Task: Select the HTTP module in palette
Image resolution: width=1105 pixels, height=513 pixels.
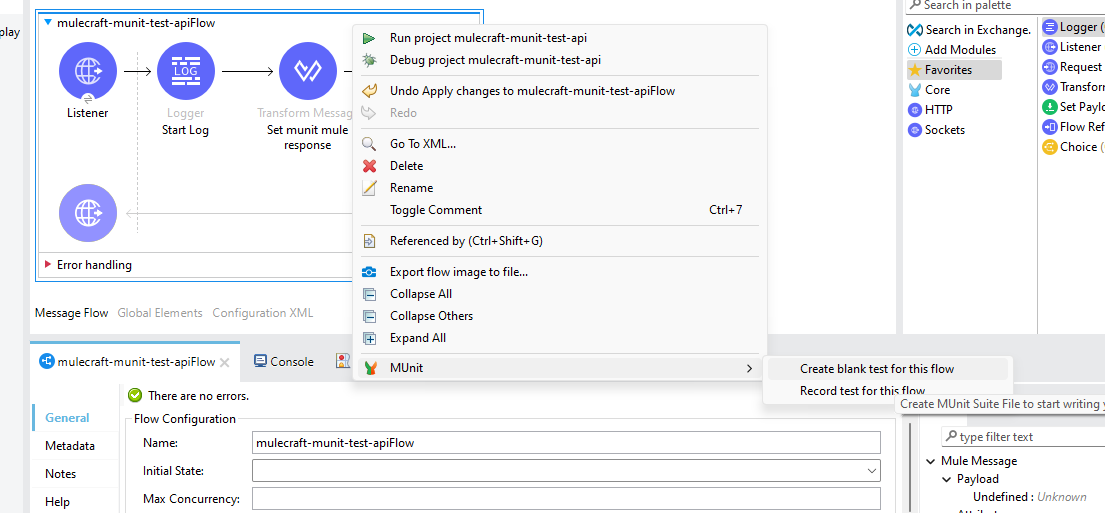Action: point(938,110)
